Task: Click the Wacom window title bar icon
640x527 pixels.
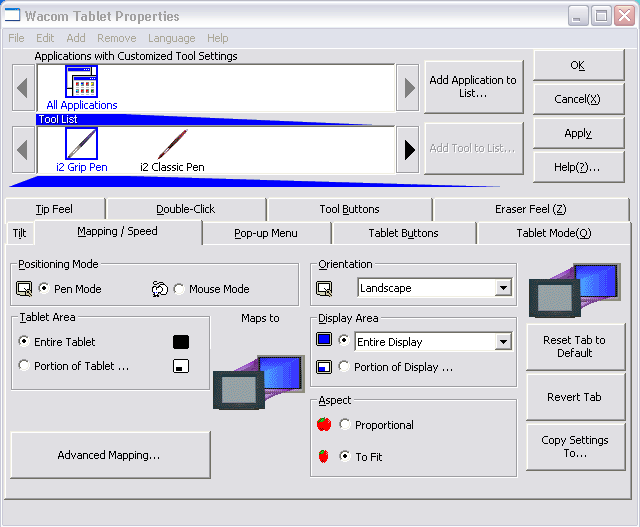Action: coord(12,15)
